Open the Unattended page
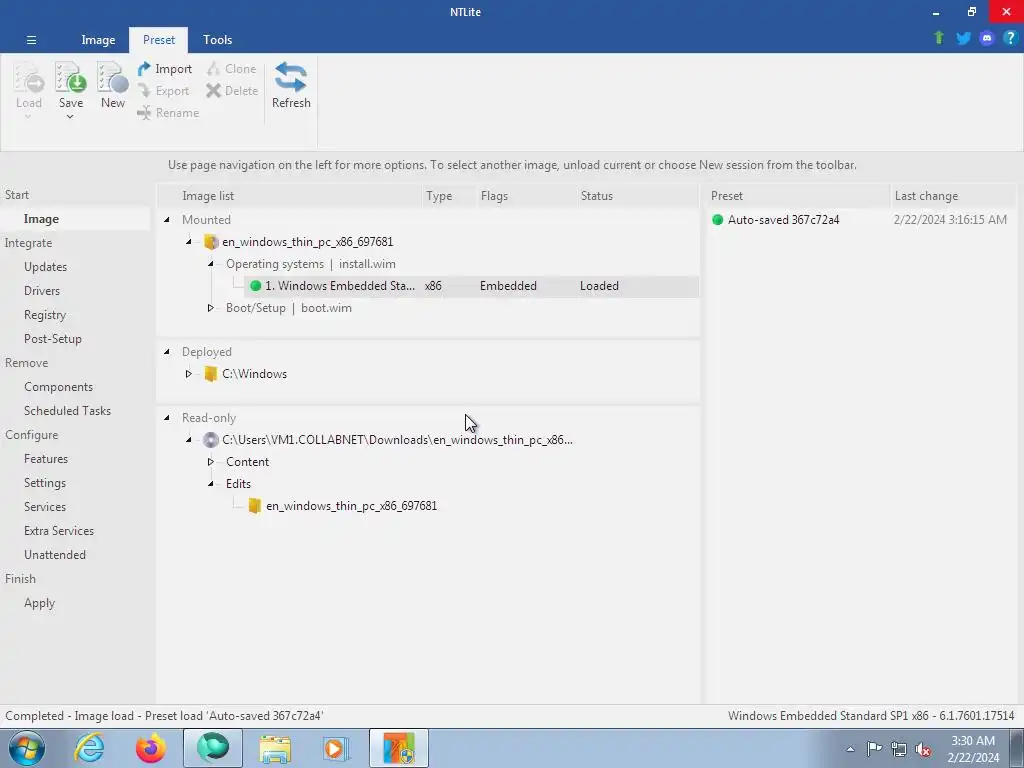 [55, 554]
